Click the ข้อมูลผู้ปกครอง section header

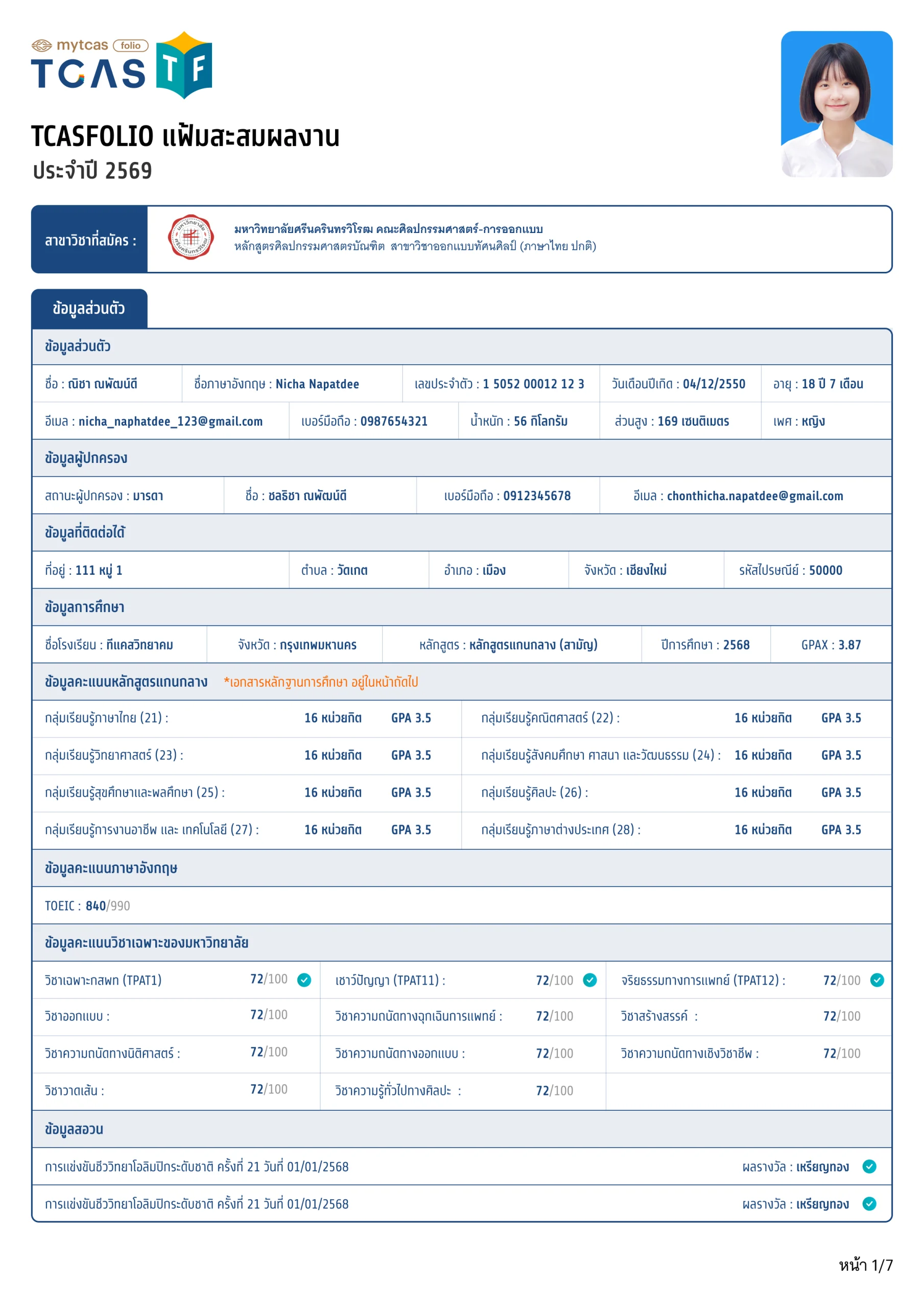point(86,458)
